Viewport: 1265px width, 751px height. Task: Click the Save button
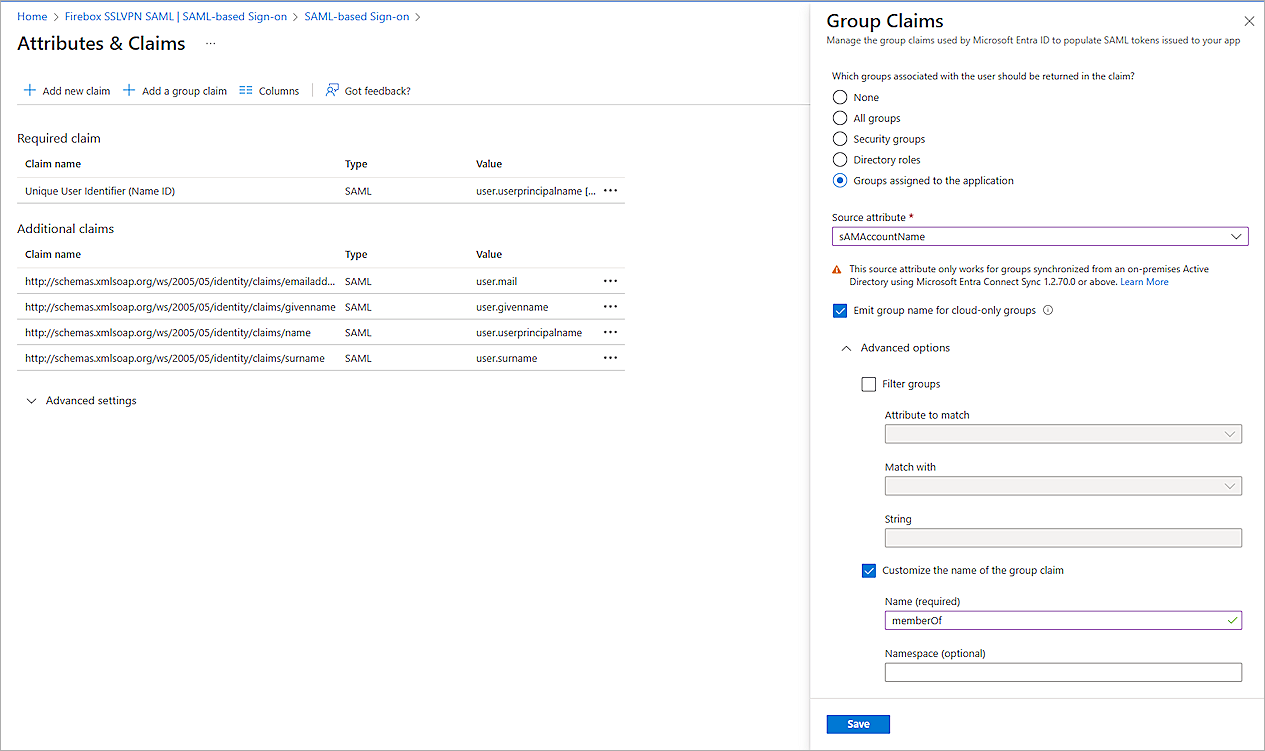(x=858, y=724)
